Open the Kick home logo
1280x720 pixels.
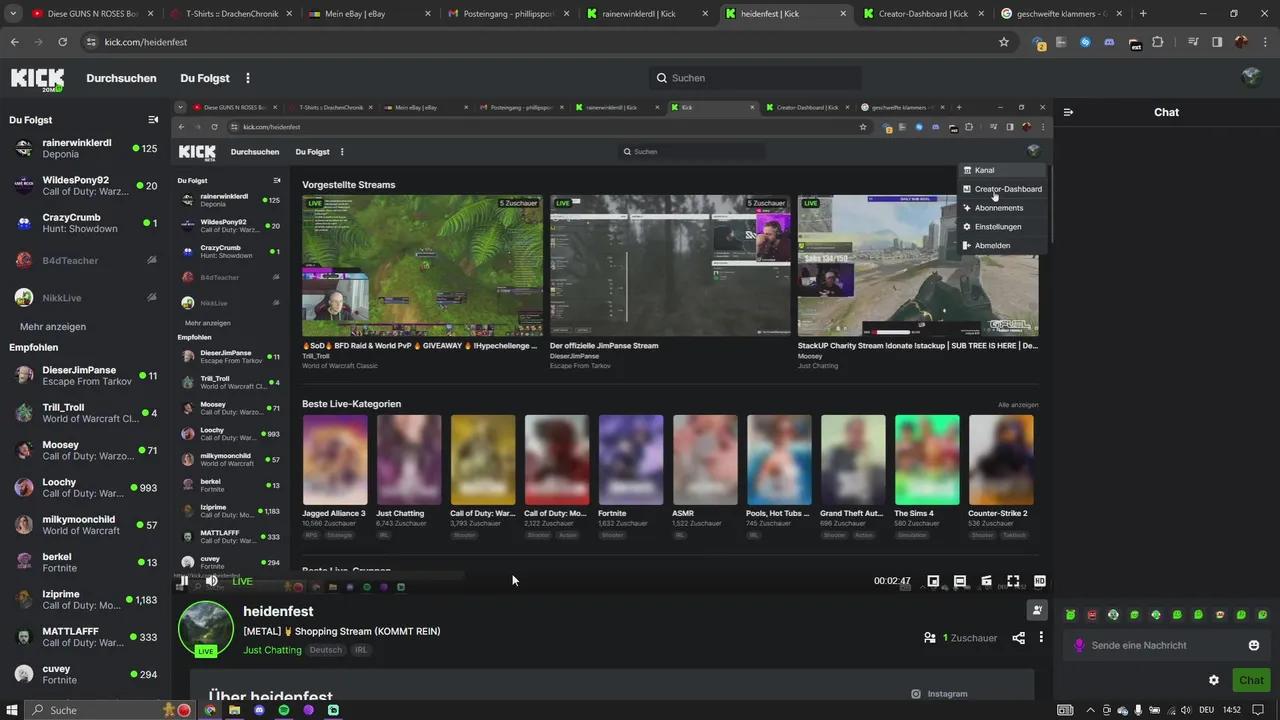click(37, 79)
